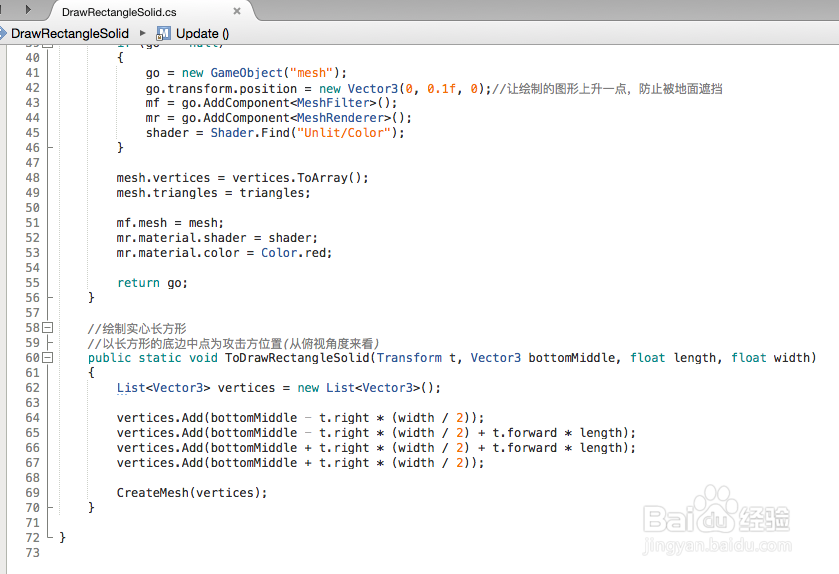Click the Shader.Find call on line 45

(307, 133)
